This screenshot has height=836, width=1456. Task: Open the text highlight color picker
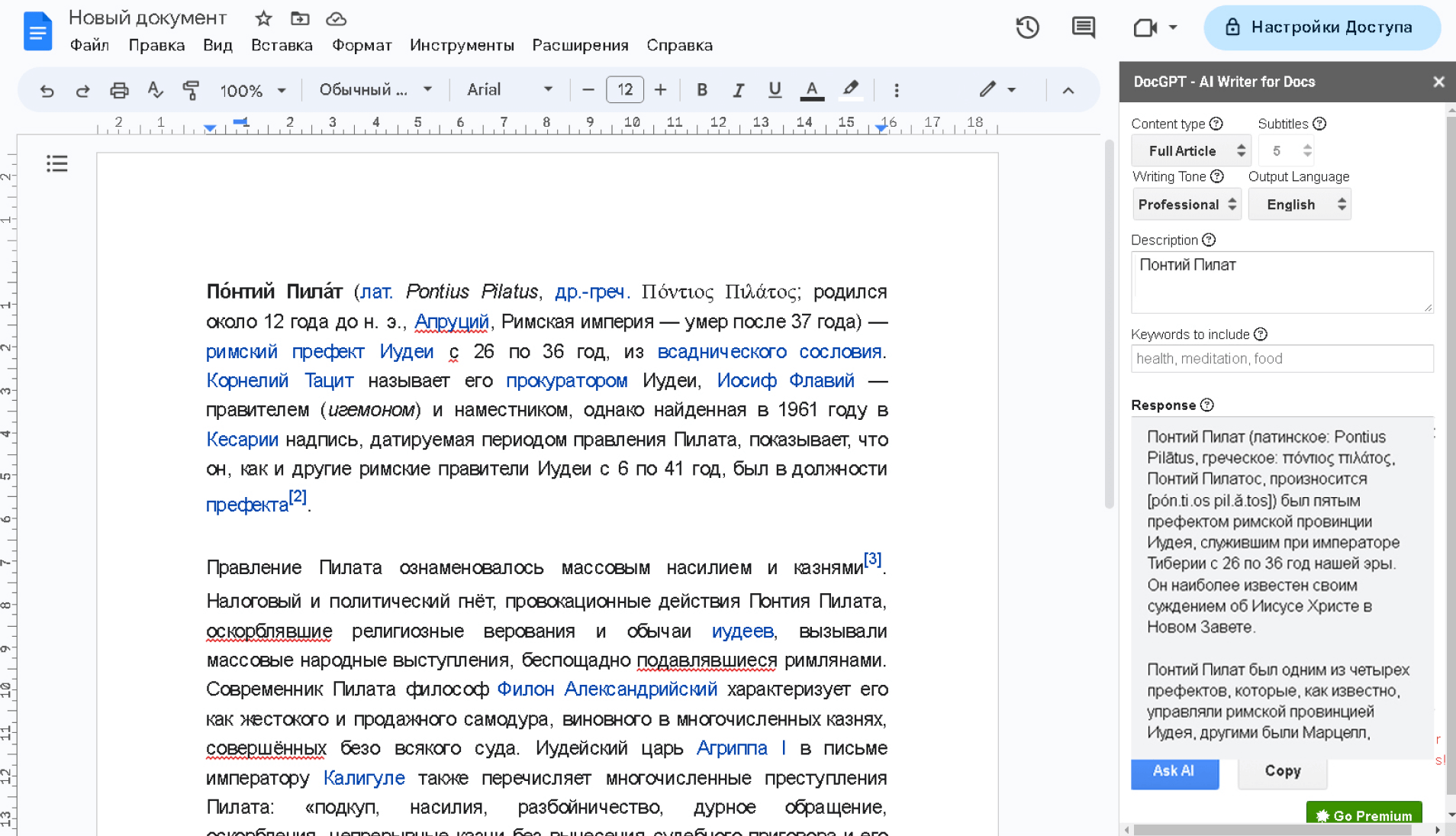850,90
